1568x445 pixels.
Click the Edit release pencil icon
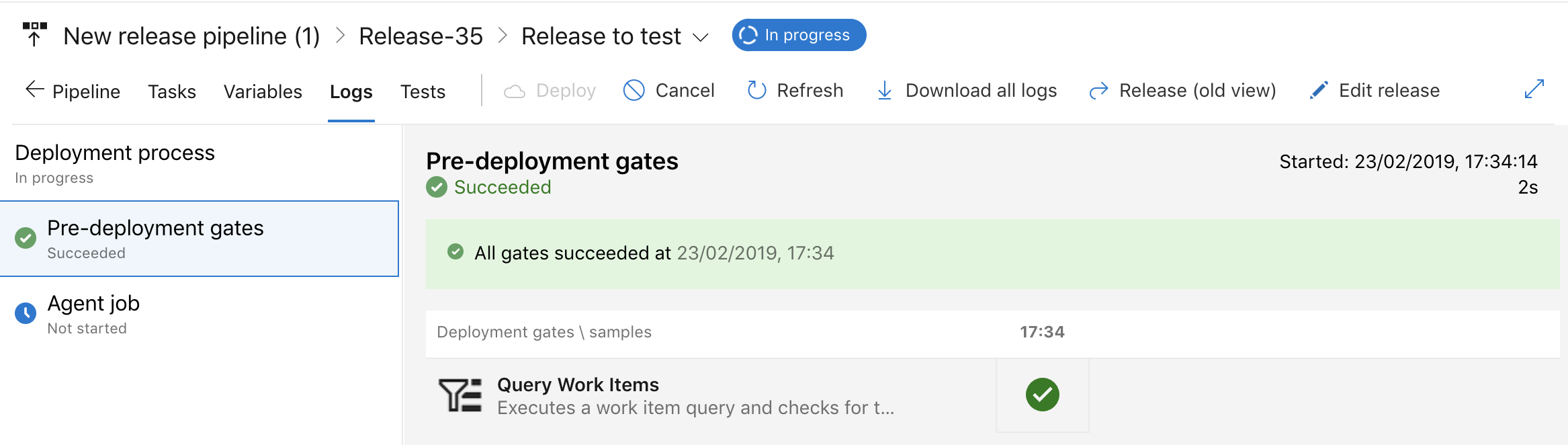coord(1319,90)
